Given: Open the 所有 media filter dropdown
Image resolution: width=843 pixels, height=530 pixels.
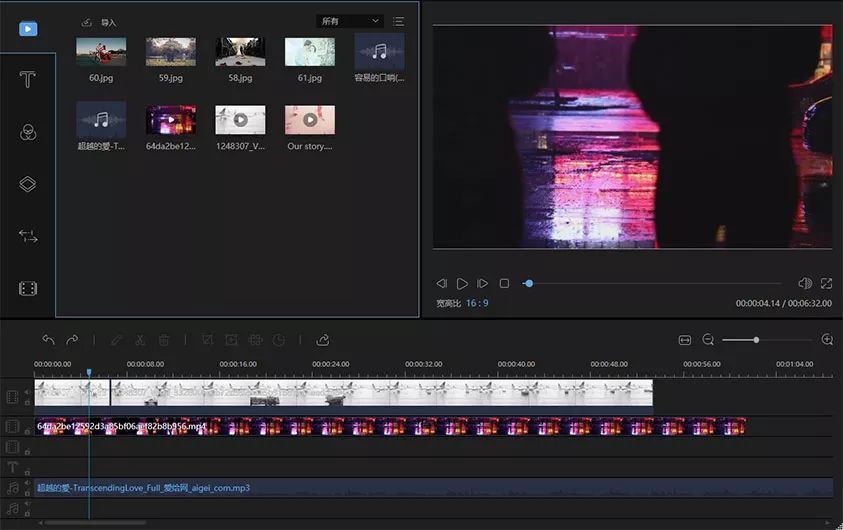Looking at the screenshot, I should click(x=350, y=21).
